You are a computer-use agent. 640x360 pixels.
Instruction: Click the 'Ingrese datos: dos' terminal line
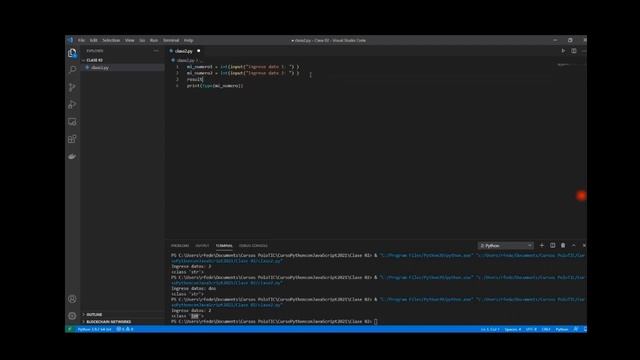pos(193,288)
